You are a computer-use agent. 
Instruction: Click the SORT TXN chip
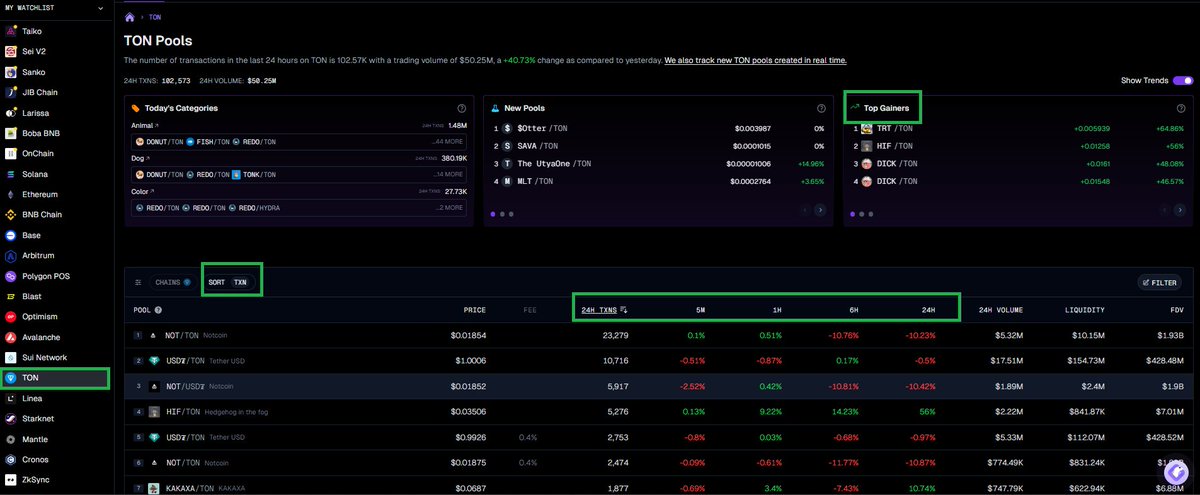tap(228, 282)
